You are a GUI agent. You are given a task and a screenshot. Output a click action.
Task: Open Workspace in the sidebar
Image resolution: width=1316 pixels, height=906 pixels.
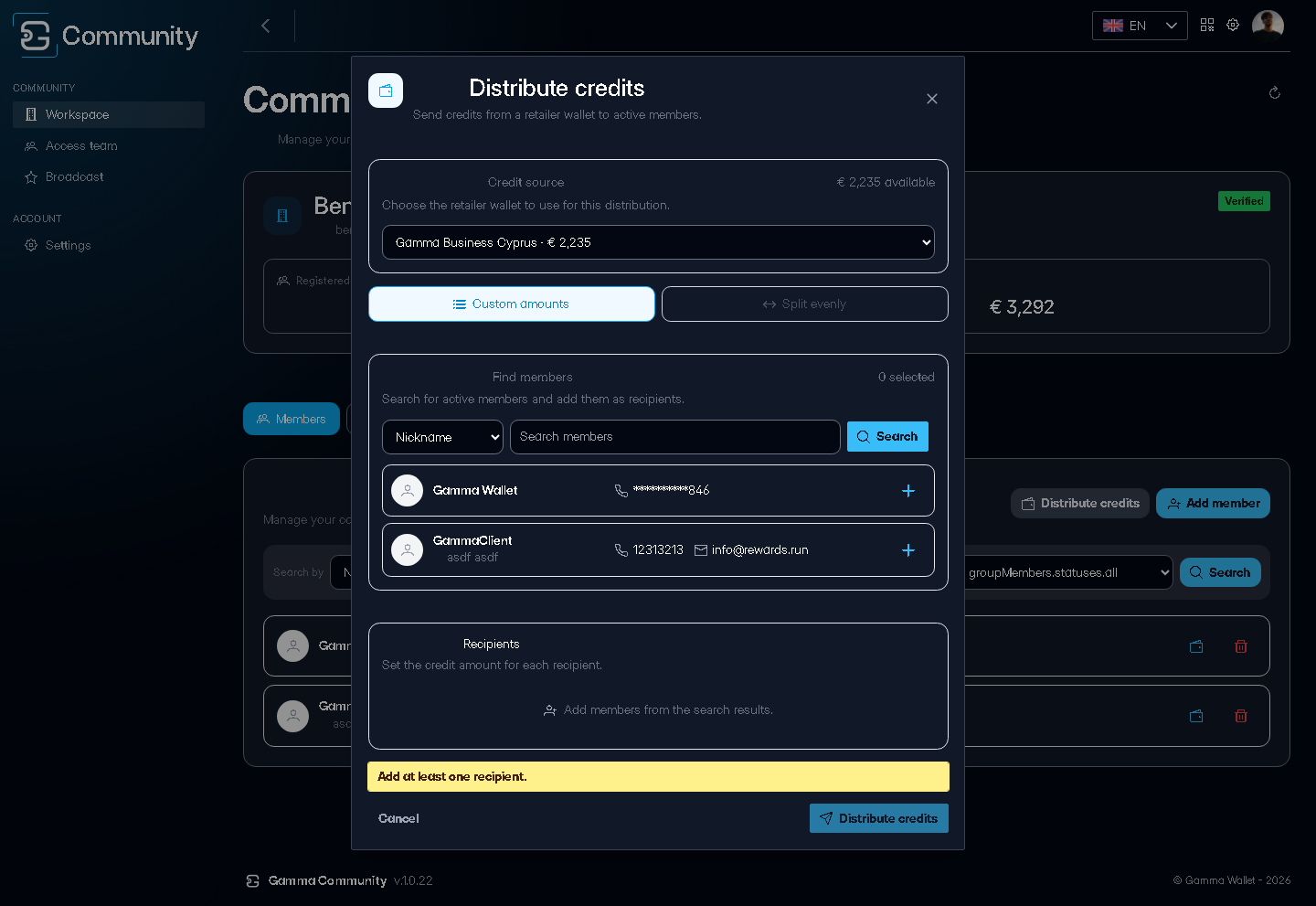click(x=109, y=114)
